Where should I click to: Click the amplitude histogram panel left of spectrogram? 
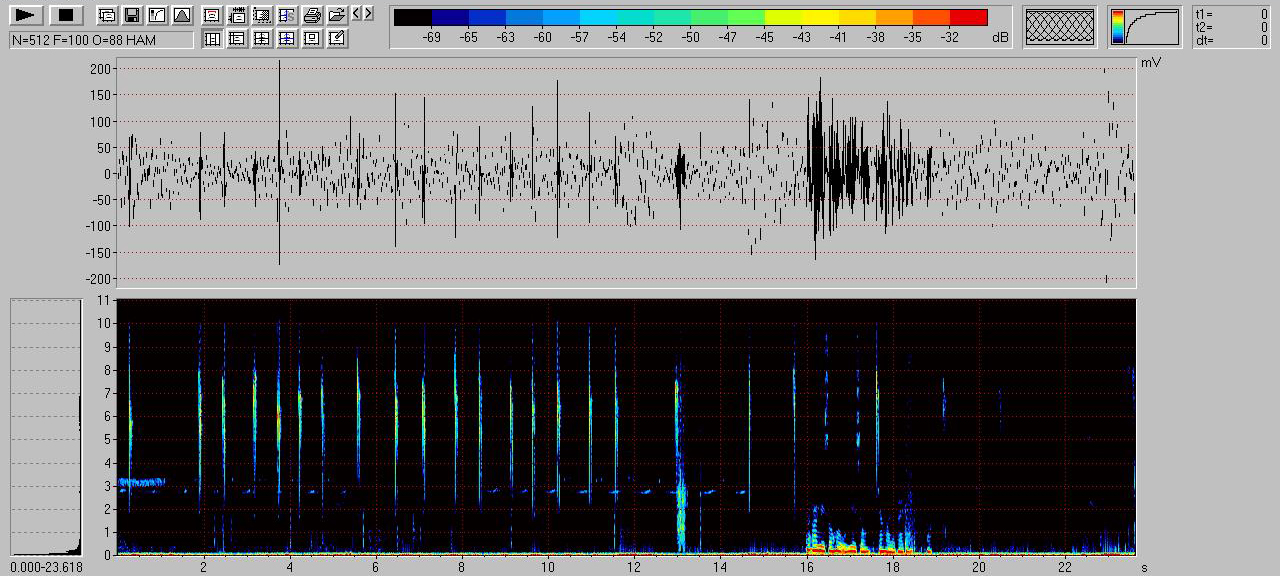point(45,427)
